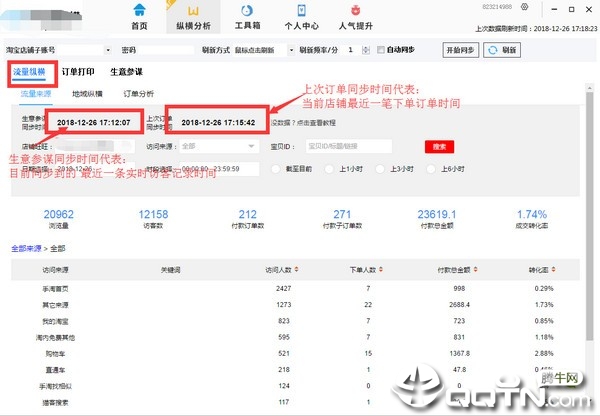Click the 20962 浏览量 statistic
This screenshot has height=416, width=600.
[x=59, y=219]
